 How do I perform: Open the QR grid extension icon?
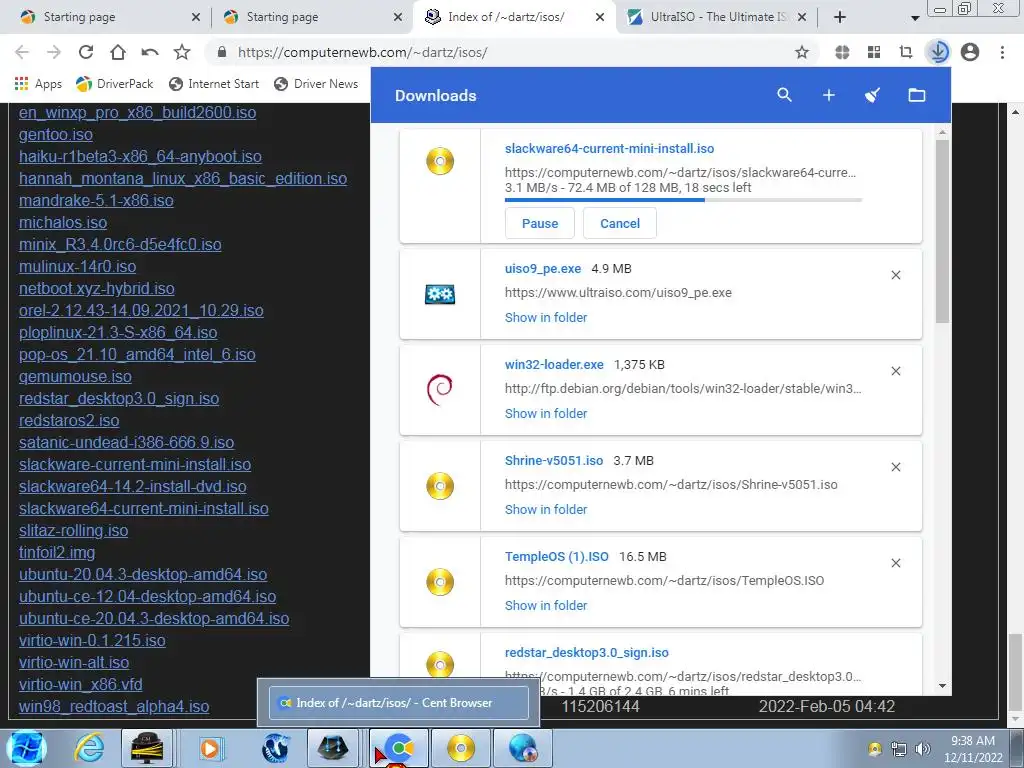(874, 52)
